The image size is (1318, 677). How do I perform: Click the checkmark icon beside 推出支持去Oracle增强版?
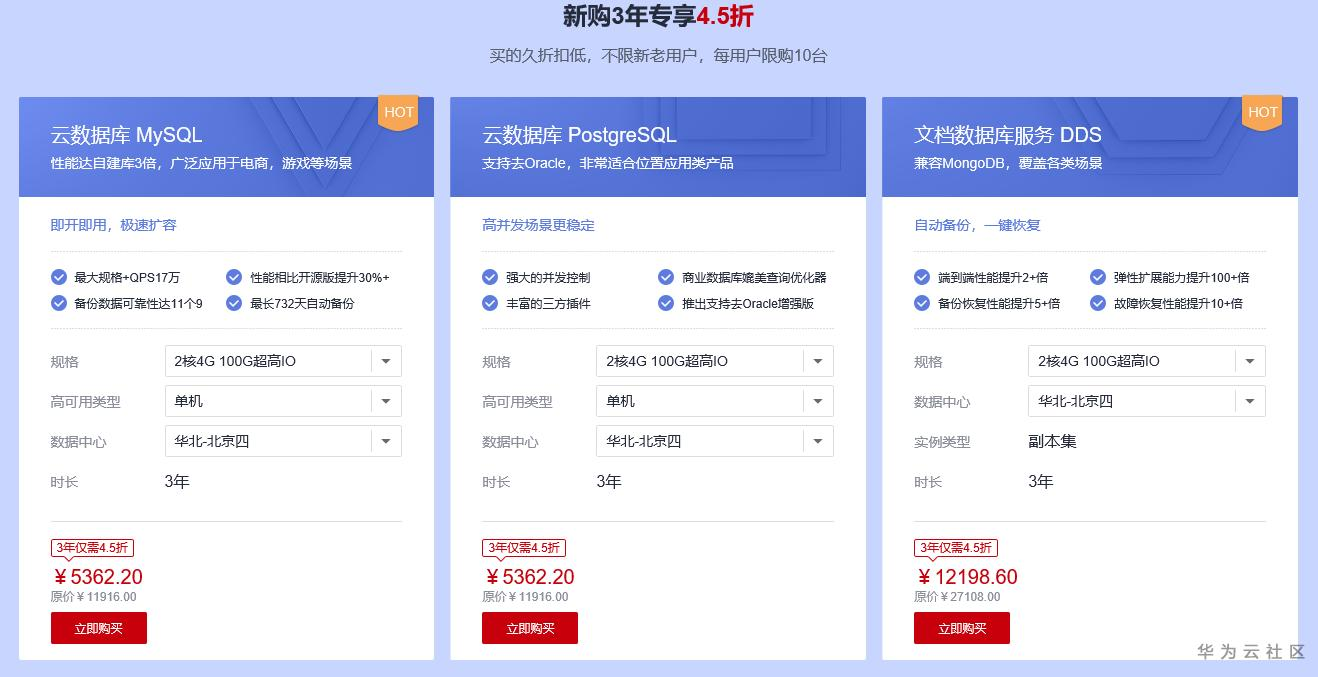tap(665, 303)
